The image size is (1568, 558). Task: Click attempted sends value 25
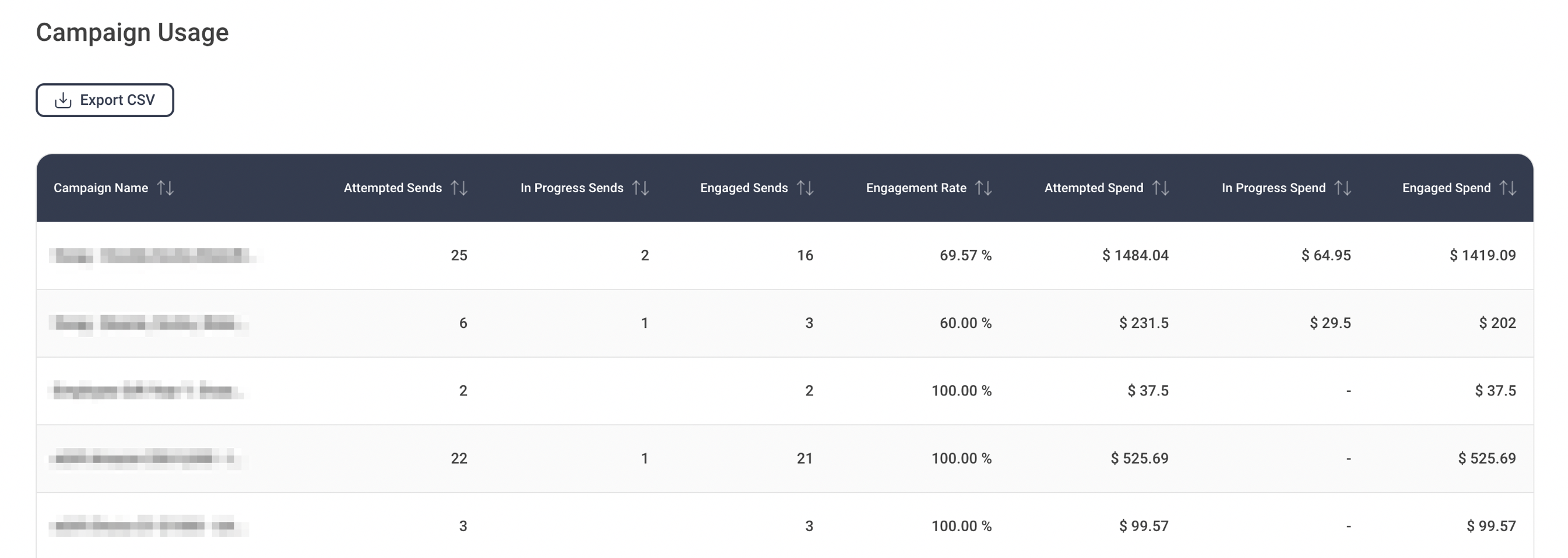coord(459,256)
